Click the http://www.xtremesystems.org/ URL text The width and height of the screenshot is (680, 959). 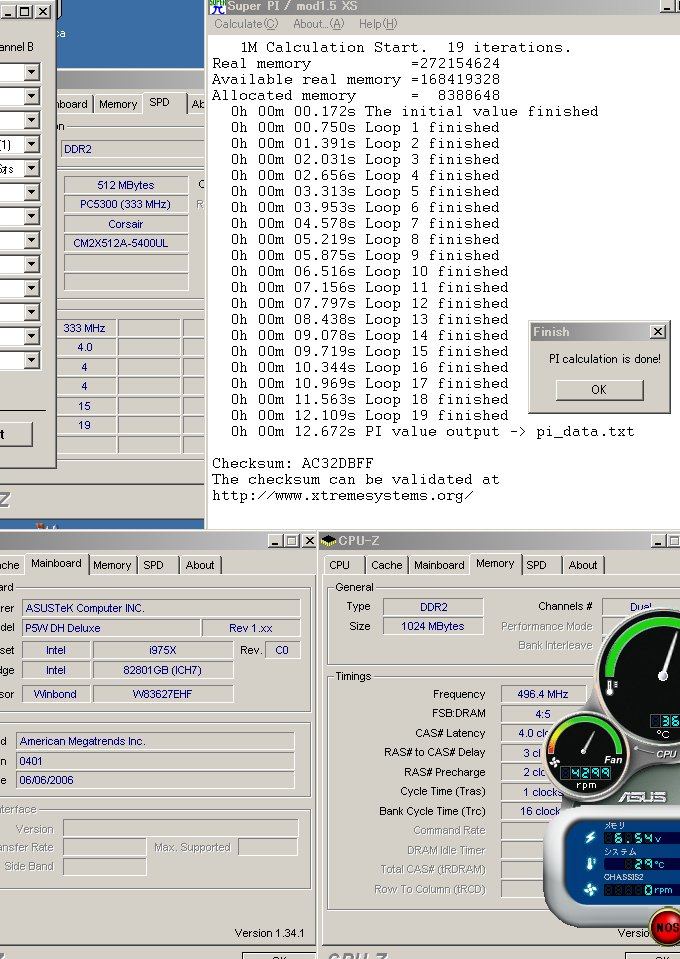pyautogui.click(x=343, y=495)
